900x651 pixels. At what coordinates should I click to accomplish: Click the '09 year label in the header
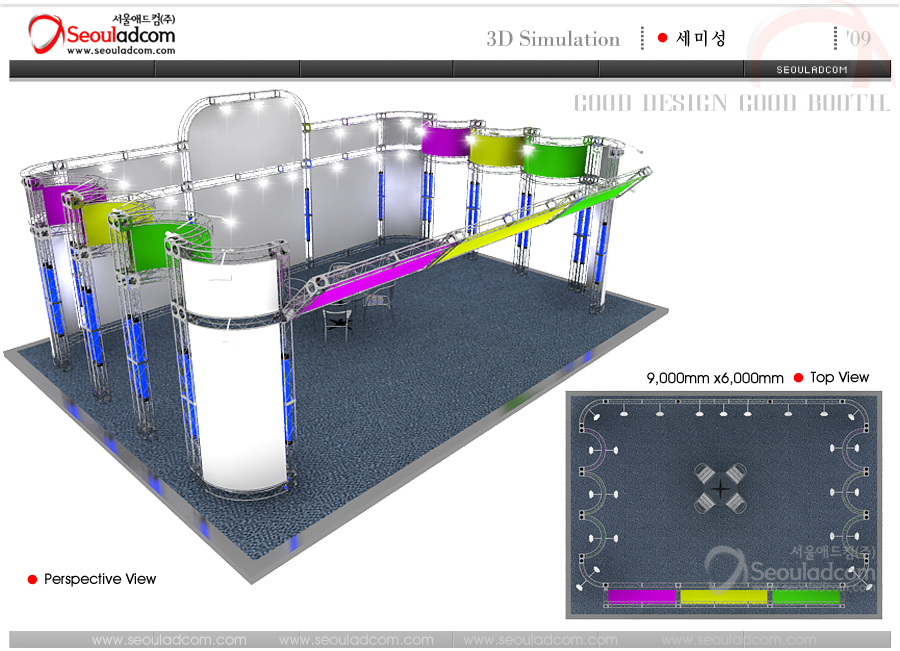tap(857, 39)
